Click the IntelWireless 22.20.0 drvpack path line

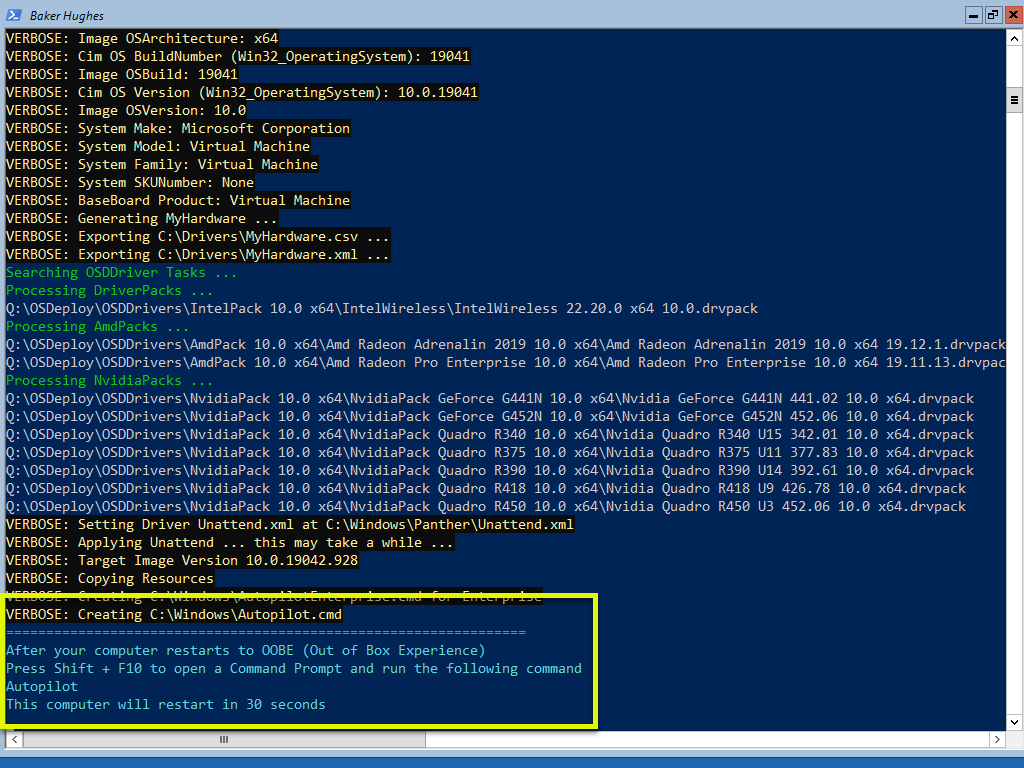click(x=382, y=308)
